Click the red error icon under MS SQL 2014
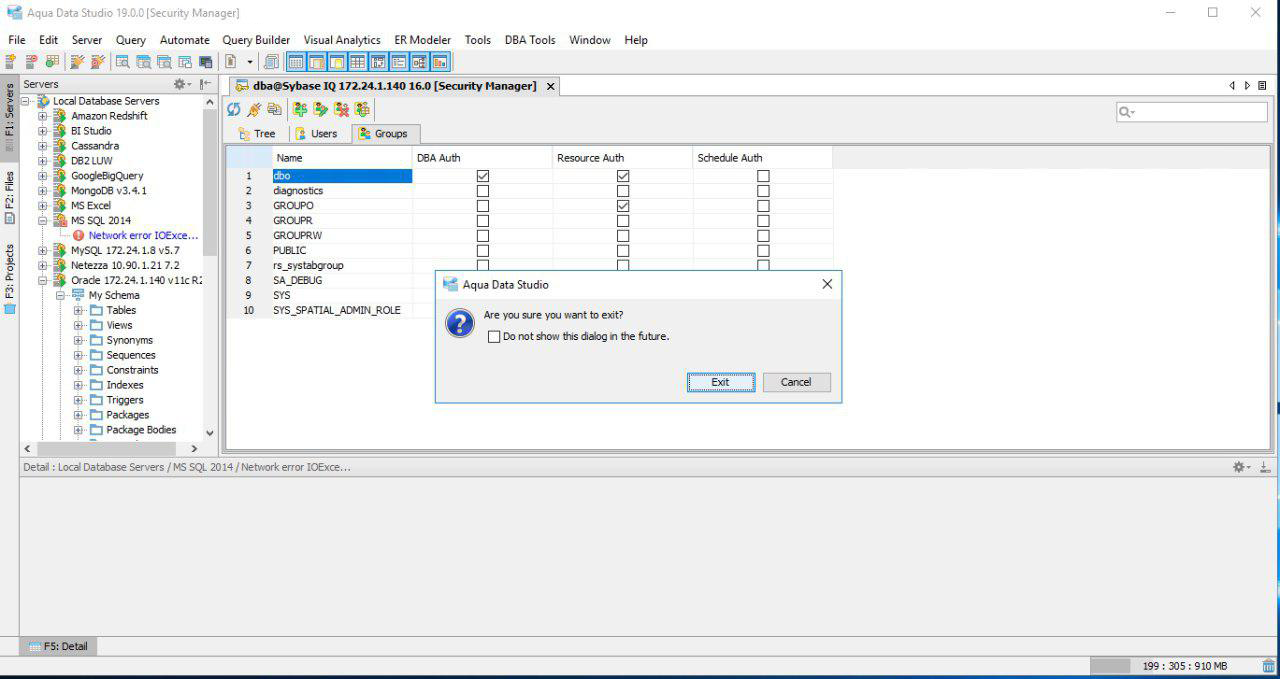This screenshot has width=1280, height=679. point(78,236)
